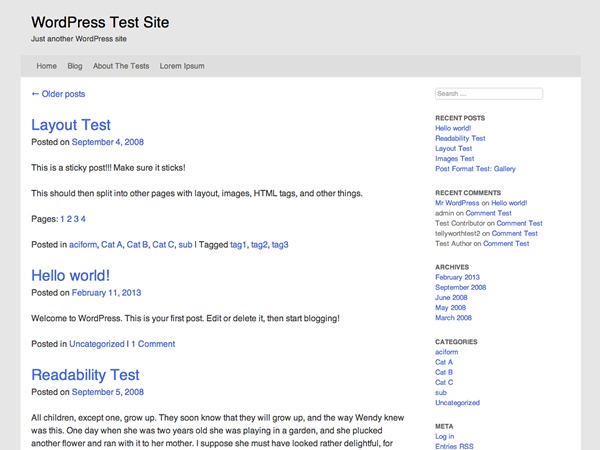Open sub in sidebar Categories
The height and width of the screenshot is (450, 600).
[441, 393]
